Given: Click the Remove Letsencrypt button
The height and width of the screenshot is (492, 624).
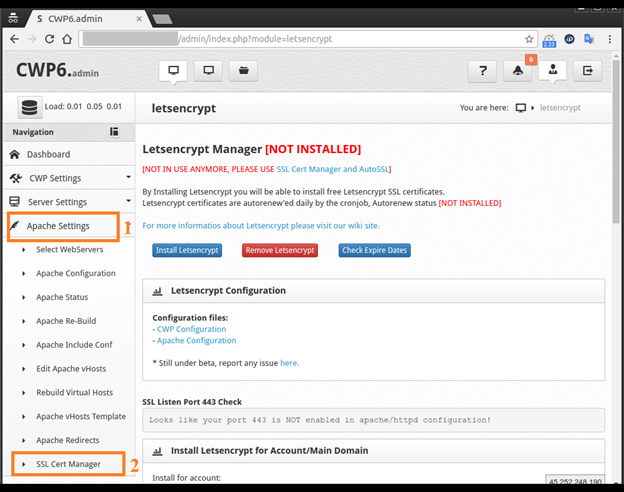Looking at the screenshot, I should coord(280,250).
